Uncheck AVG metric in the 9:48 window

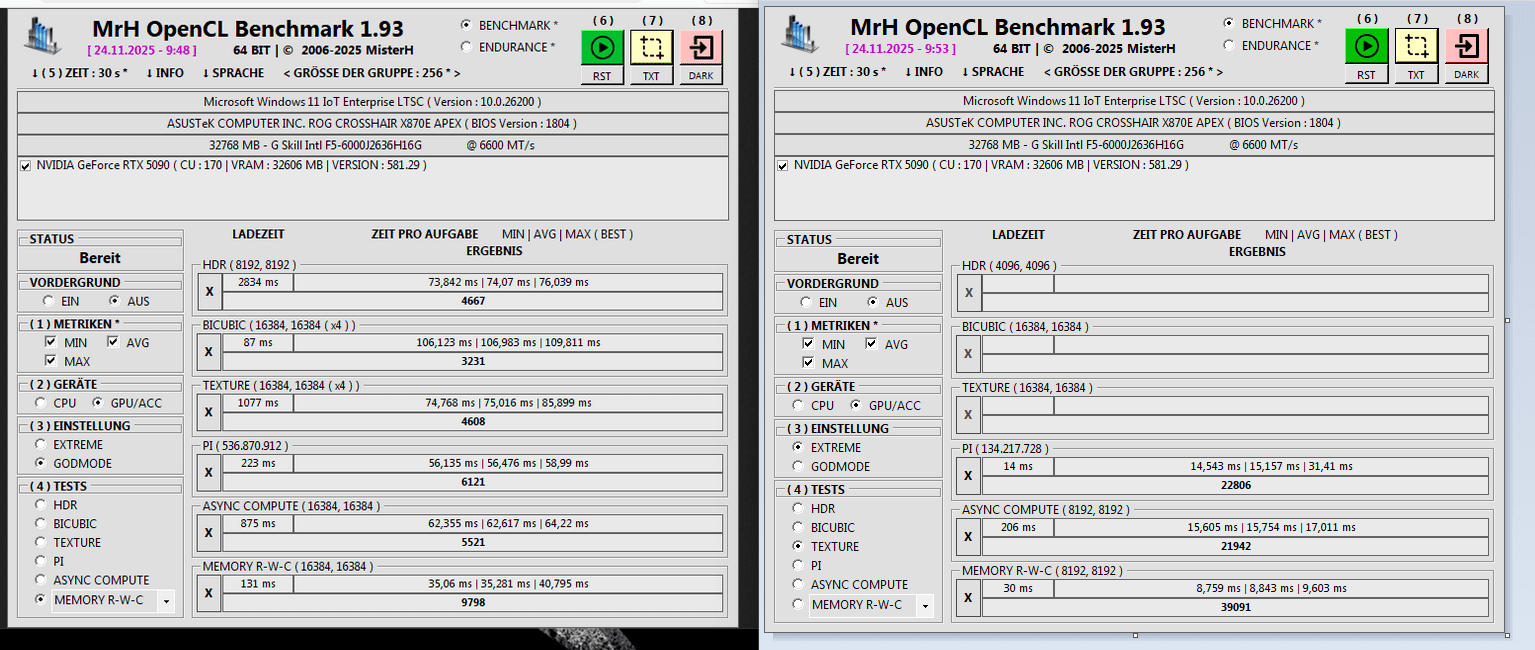click(113, 342)
